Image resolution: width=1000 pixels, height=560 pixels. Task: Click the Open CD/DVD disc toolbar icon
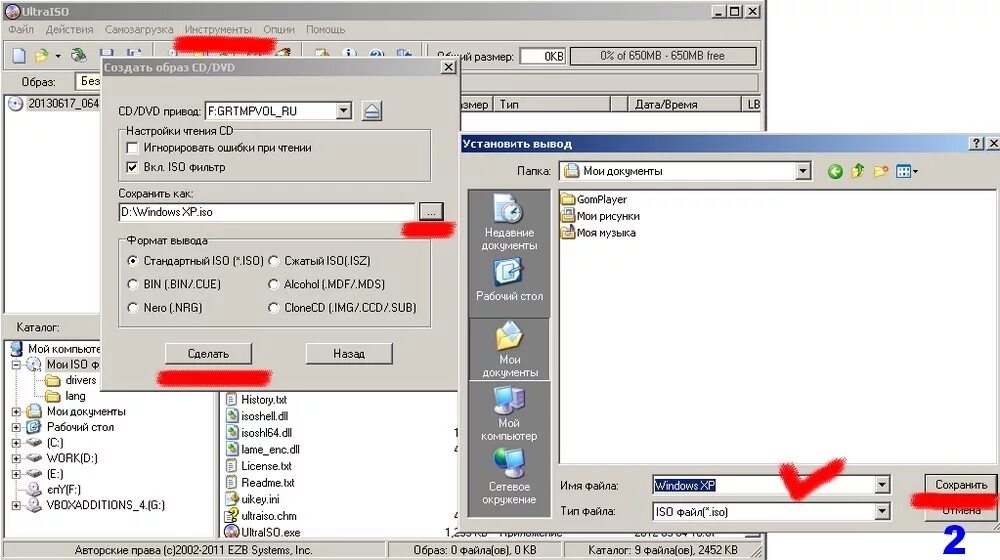(79, 55)
